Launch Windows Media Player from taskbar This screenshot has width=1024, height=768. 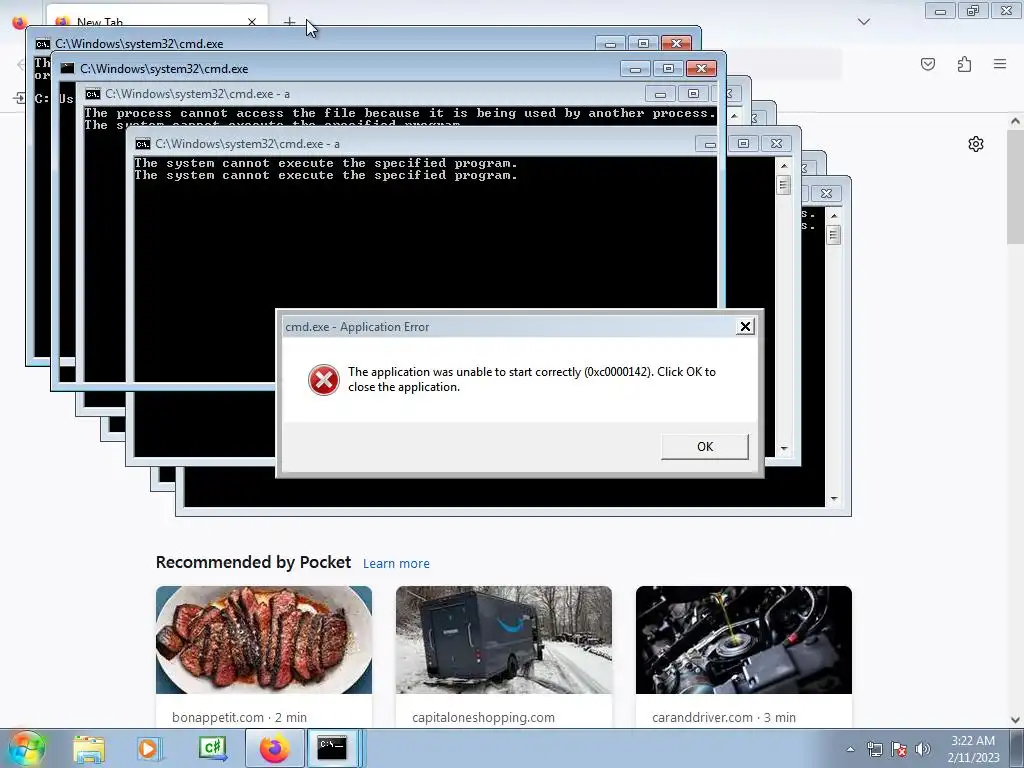click(149, 748)
